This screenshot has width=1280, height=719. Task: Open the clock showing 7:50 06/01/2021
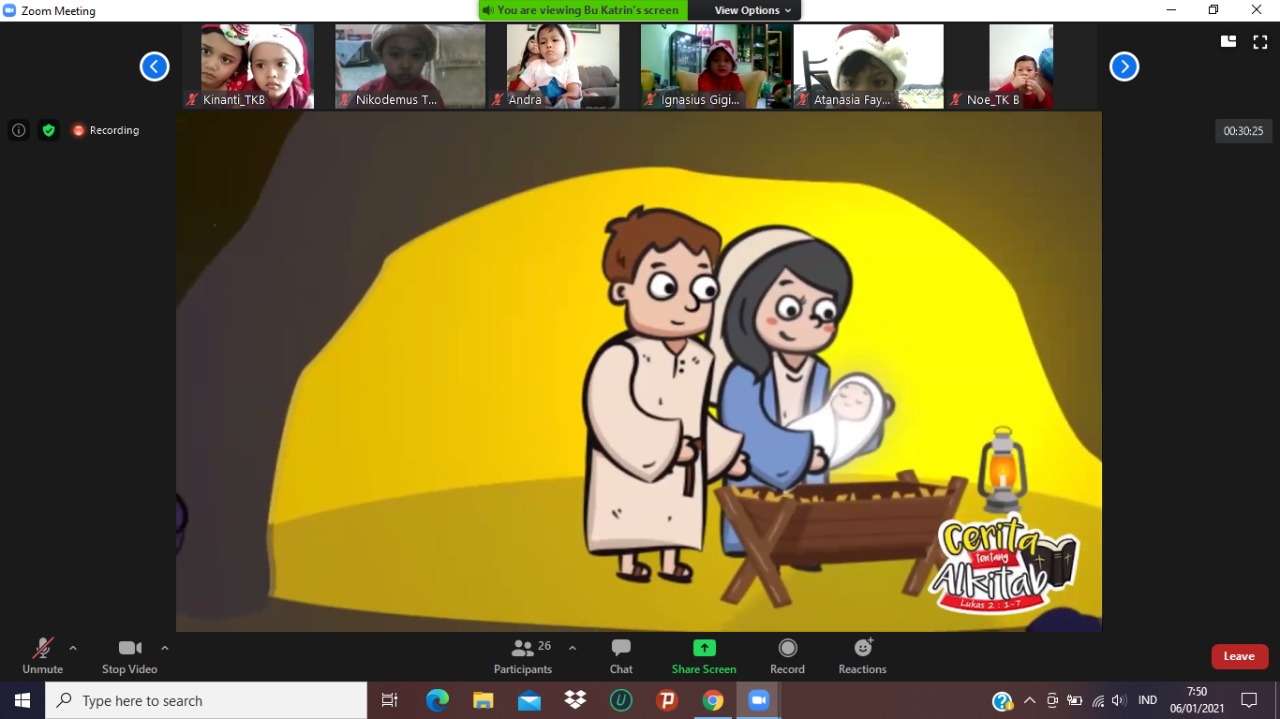tap(1197, 700)
